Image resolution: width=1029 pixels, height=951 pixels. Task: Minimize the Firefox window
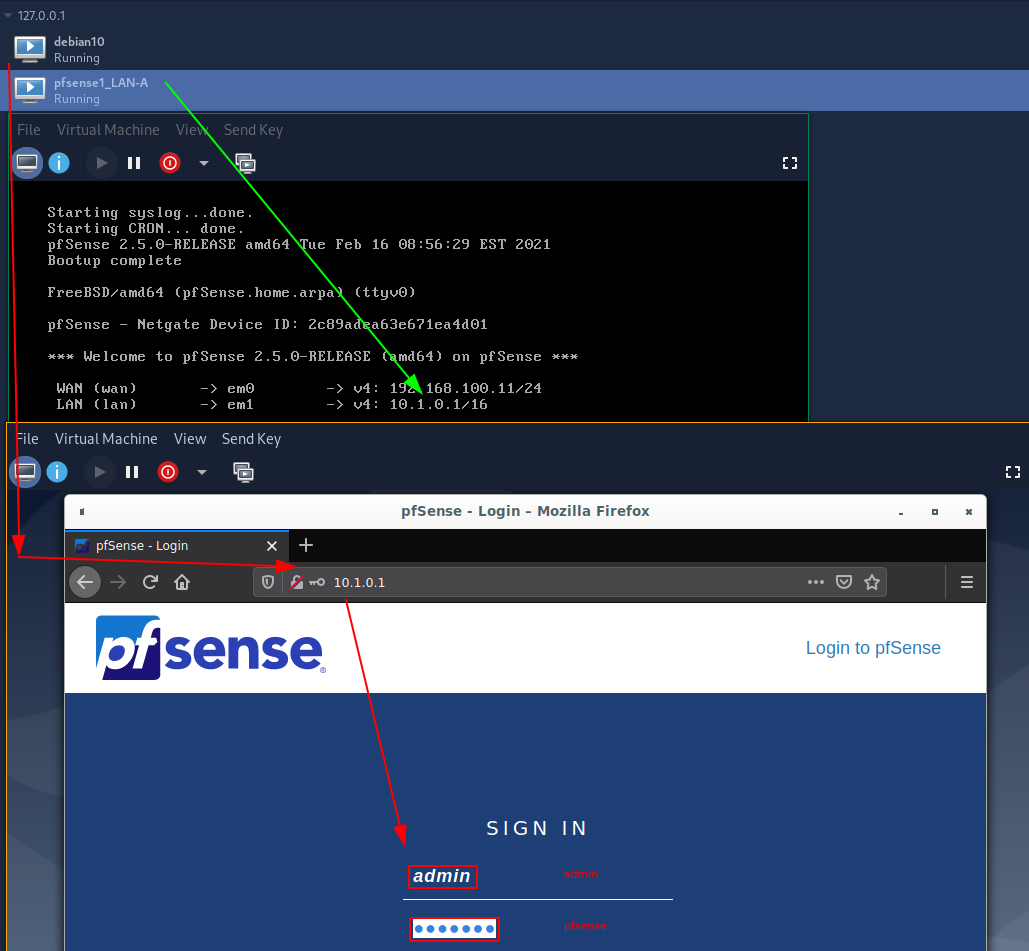901,512
